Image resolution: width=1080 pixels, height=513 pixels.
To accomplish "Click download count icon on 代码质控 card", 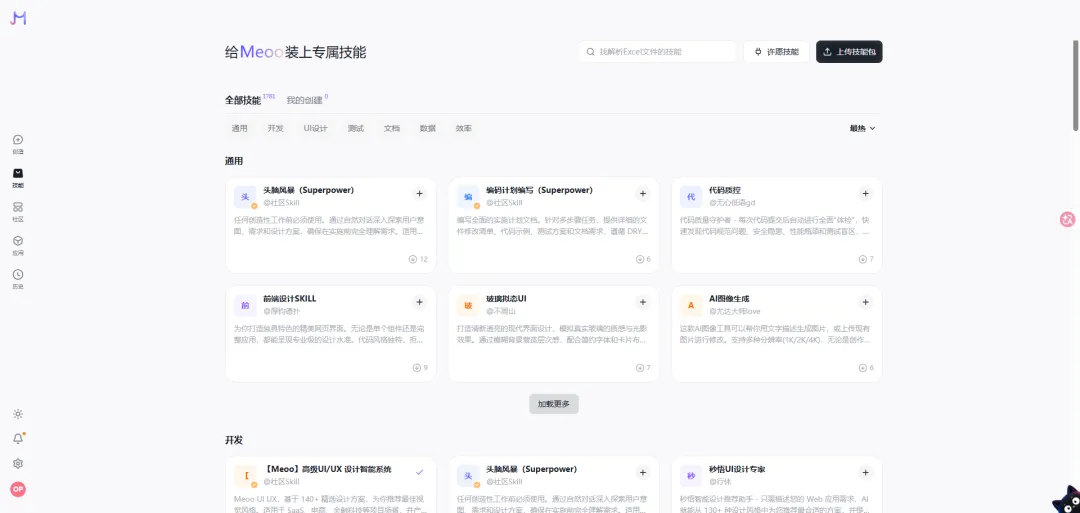I will pos(862,259).
